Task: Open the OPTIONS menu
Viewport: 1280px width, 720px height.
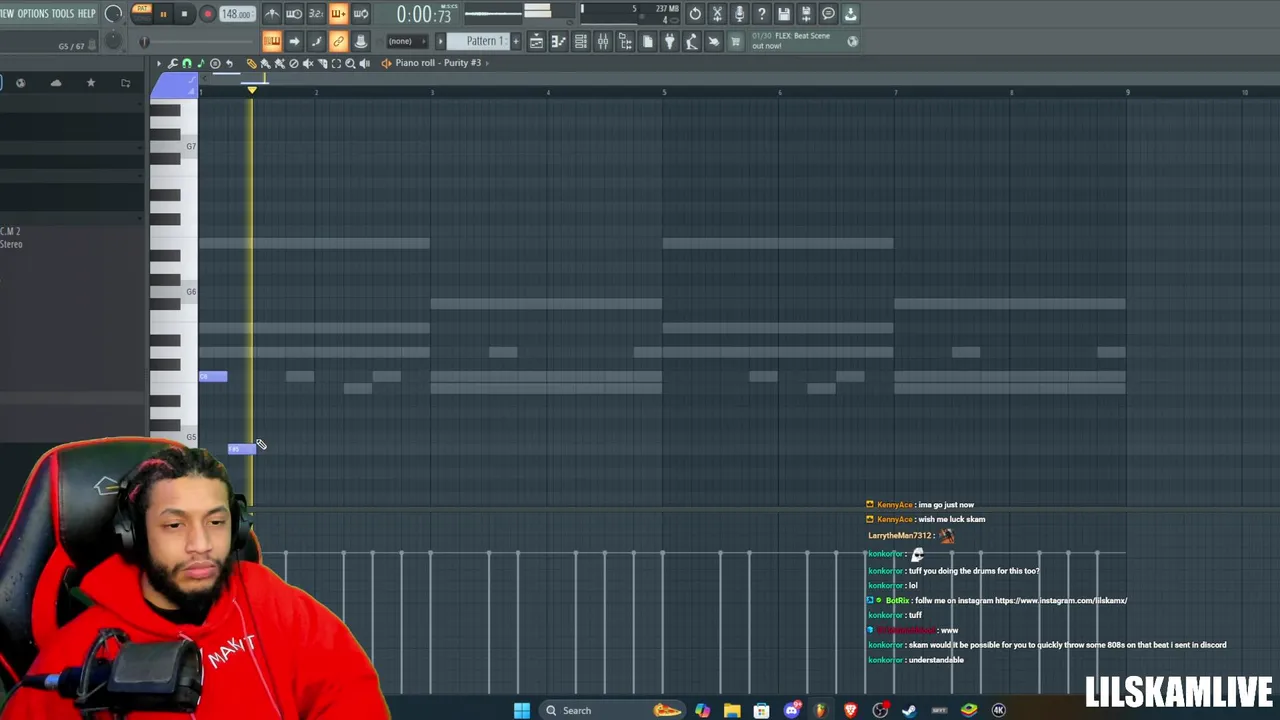Action: pyautogui.click(x=33, y=14)
